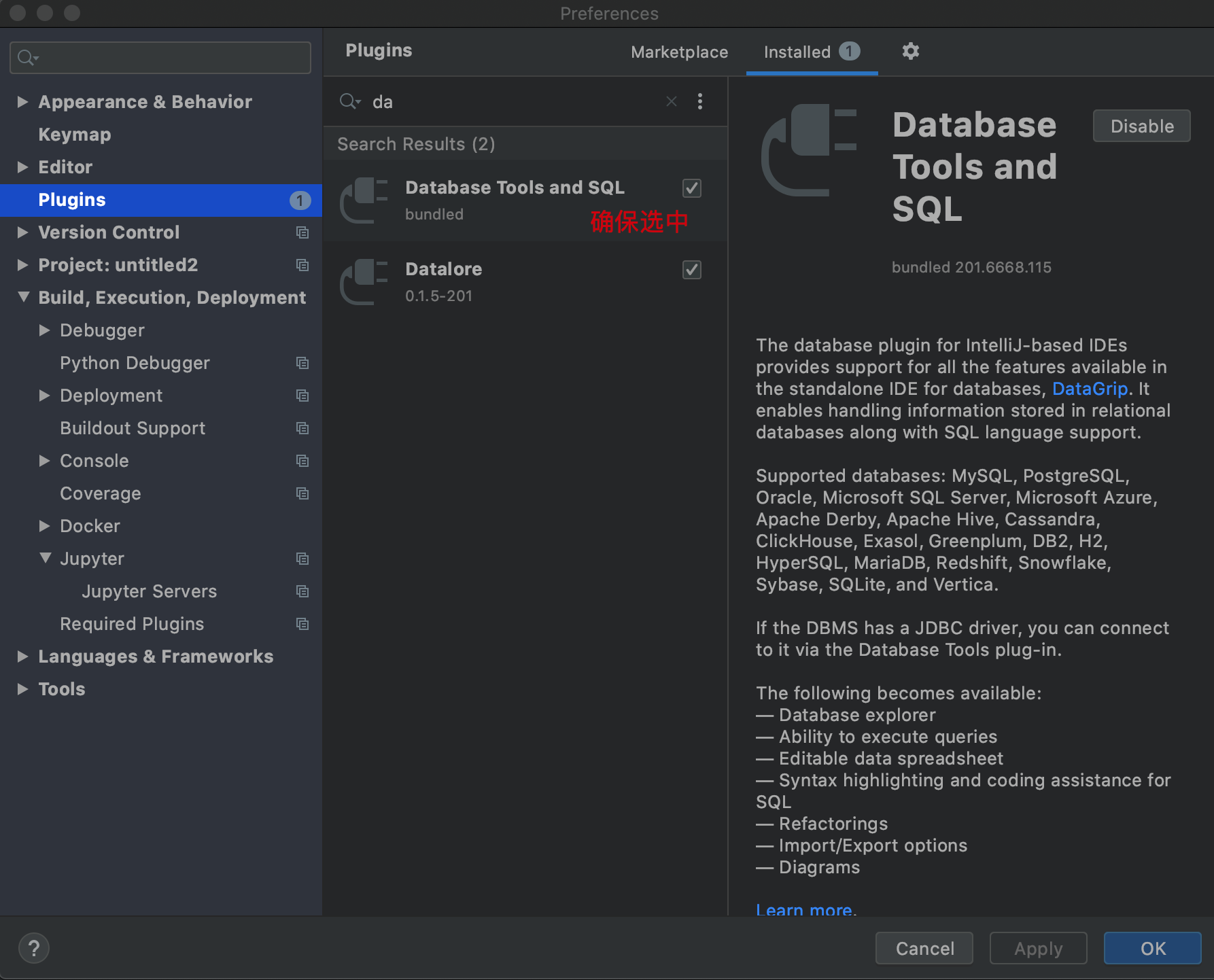Click Datalore version '0.1.5-201'
This screenshot has height=980, width=1214.
tap(438, 296)
